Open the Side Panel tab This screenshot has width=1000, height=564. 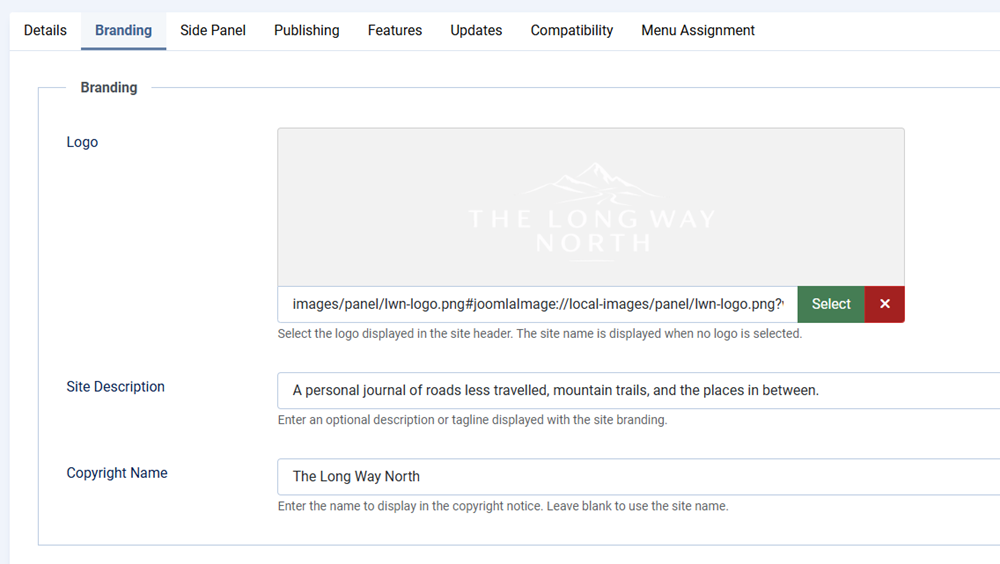click(x=213, y=31)
